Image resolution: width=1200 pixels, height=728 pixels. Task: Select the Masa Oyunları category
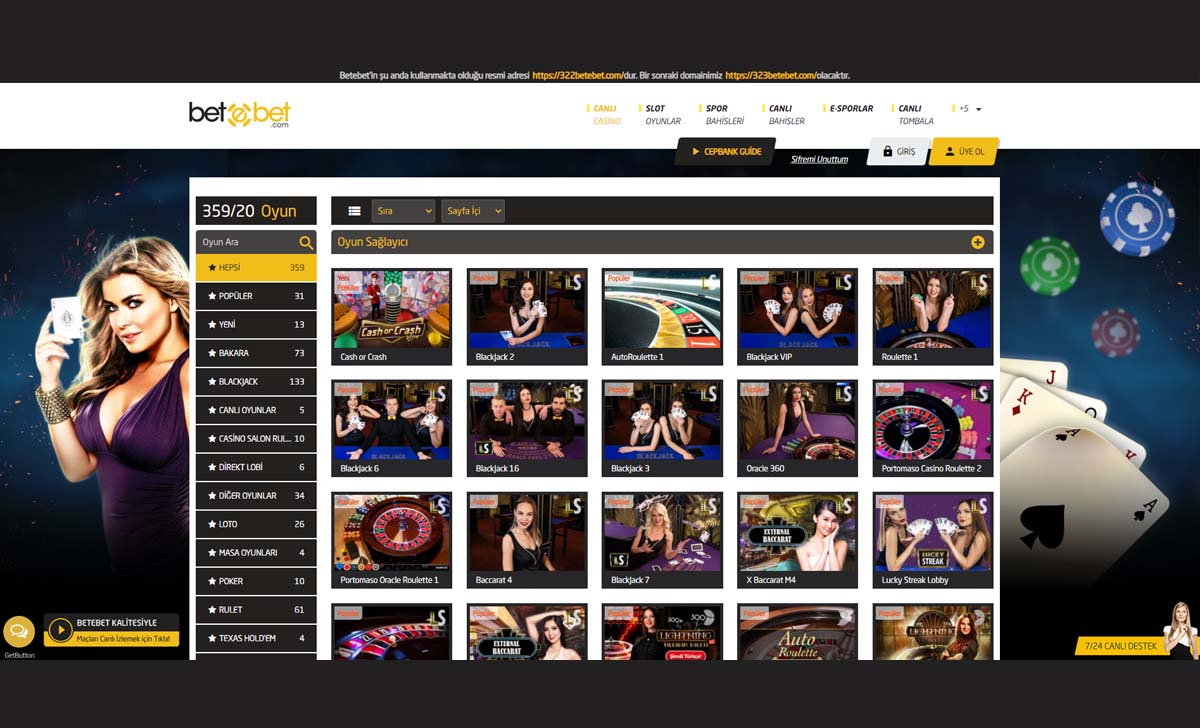(x=256, y=552)
